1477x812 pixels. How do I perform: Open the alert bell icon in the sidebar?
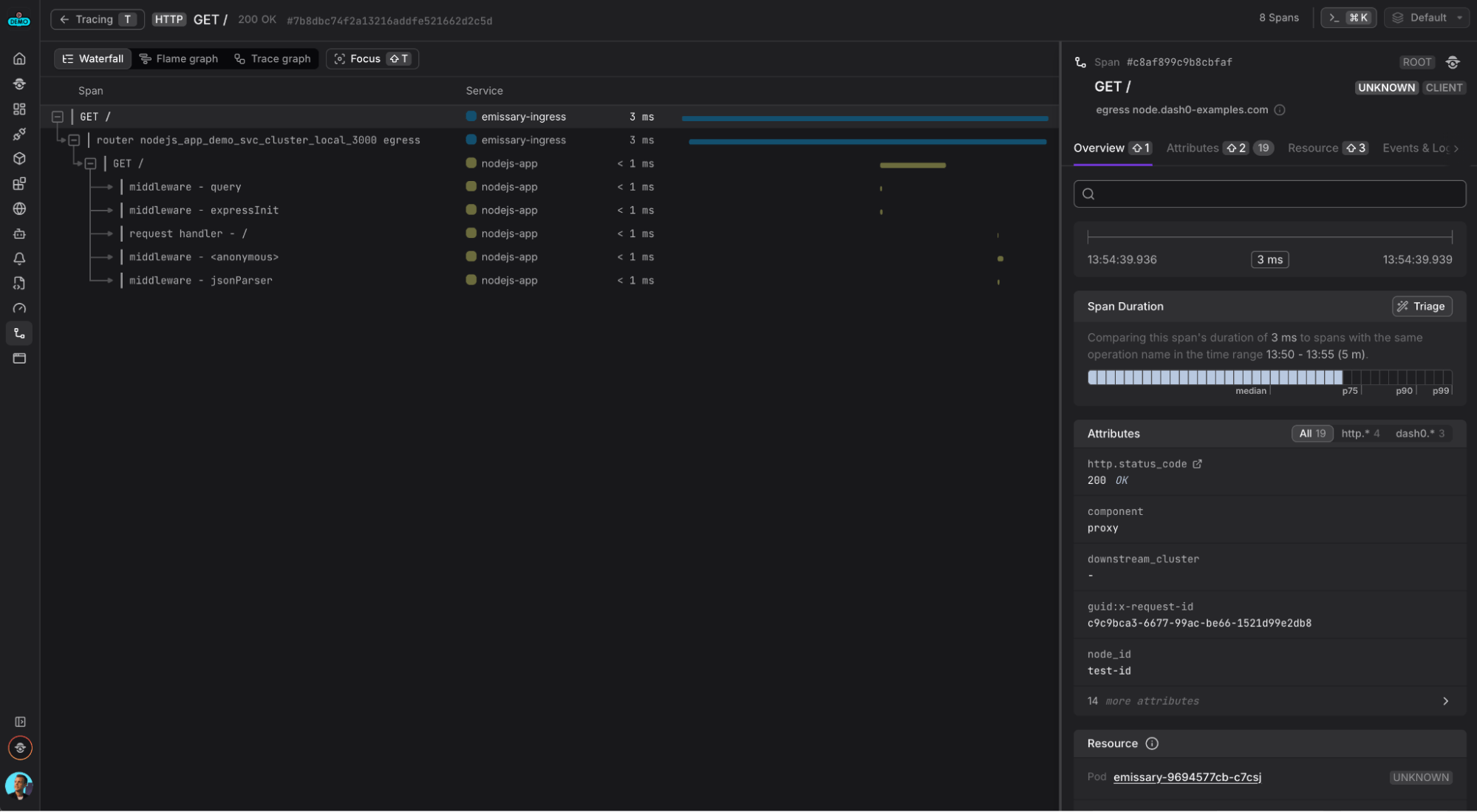point(20,259)
